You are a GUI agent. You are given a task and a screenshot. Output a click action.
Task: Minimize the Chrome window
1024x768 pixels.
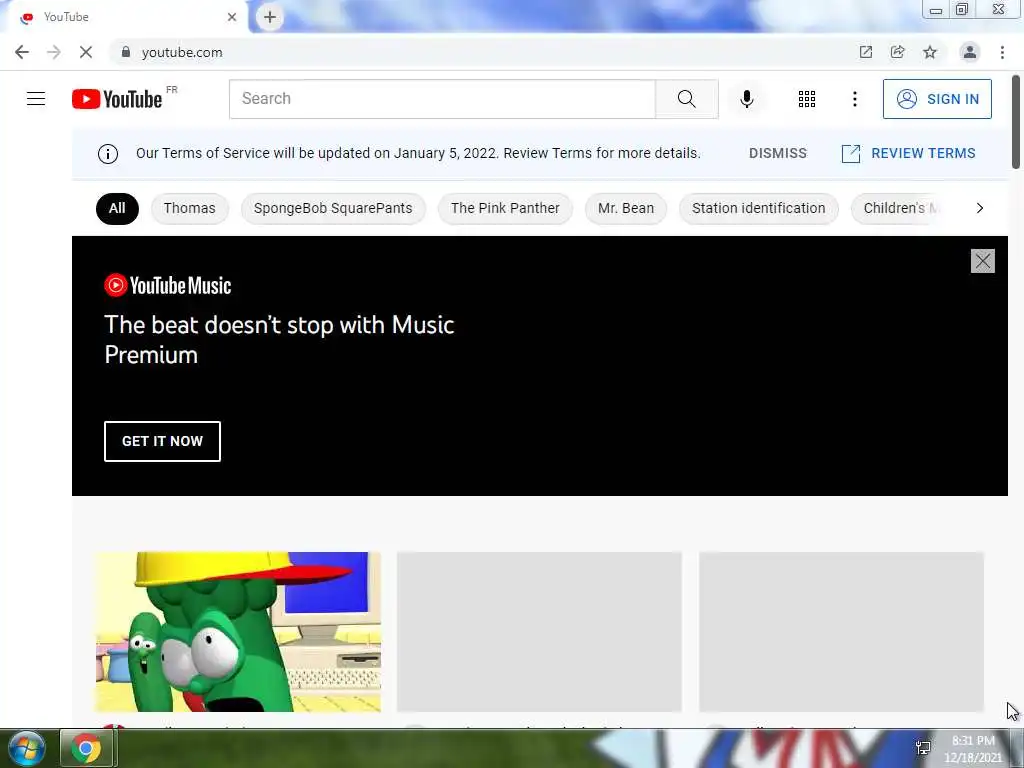(x=935, y=10)
